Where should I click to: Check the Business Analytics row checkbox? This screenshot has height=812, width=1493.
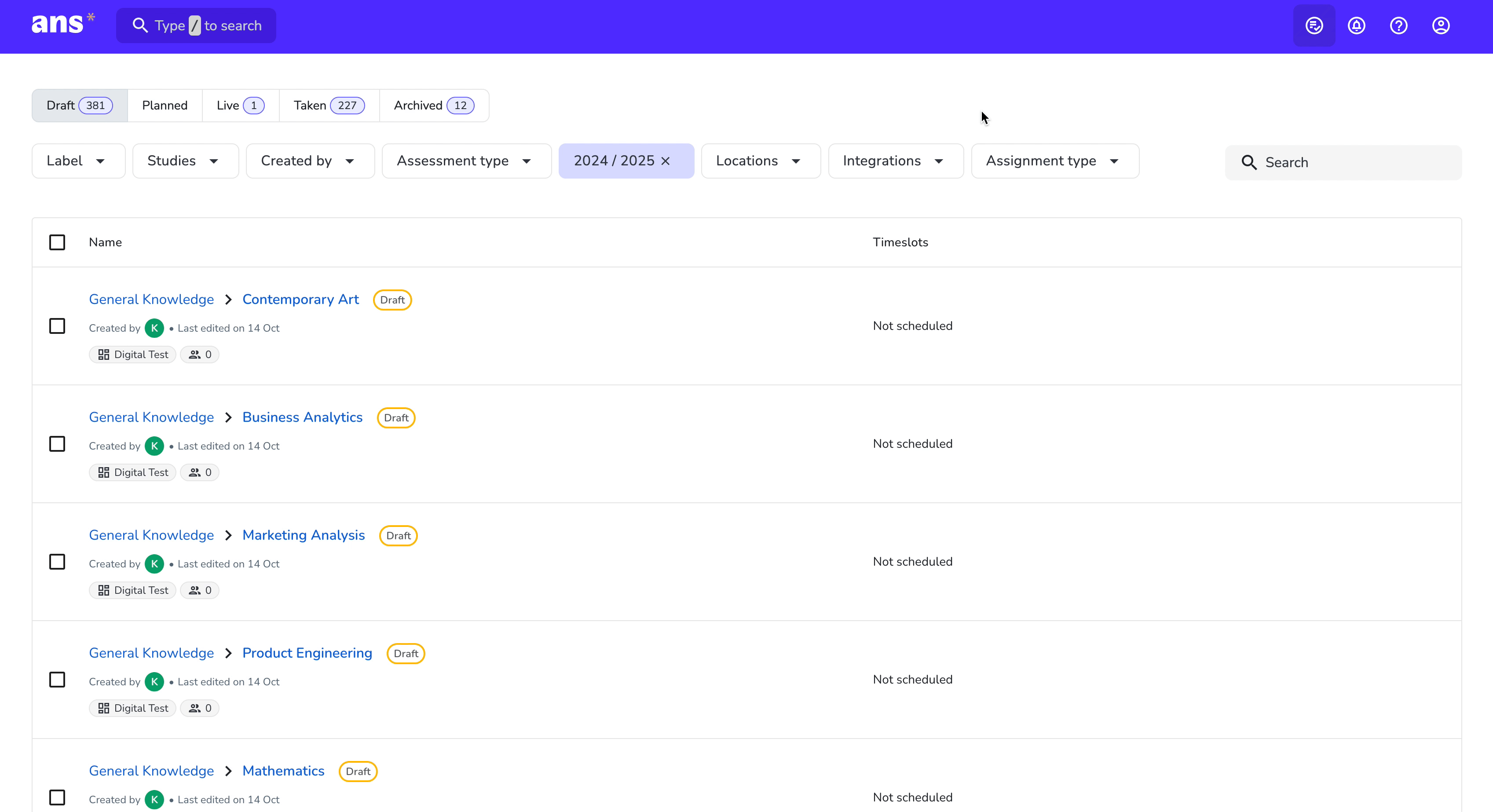[x=57, y=444]
